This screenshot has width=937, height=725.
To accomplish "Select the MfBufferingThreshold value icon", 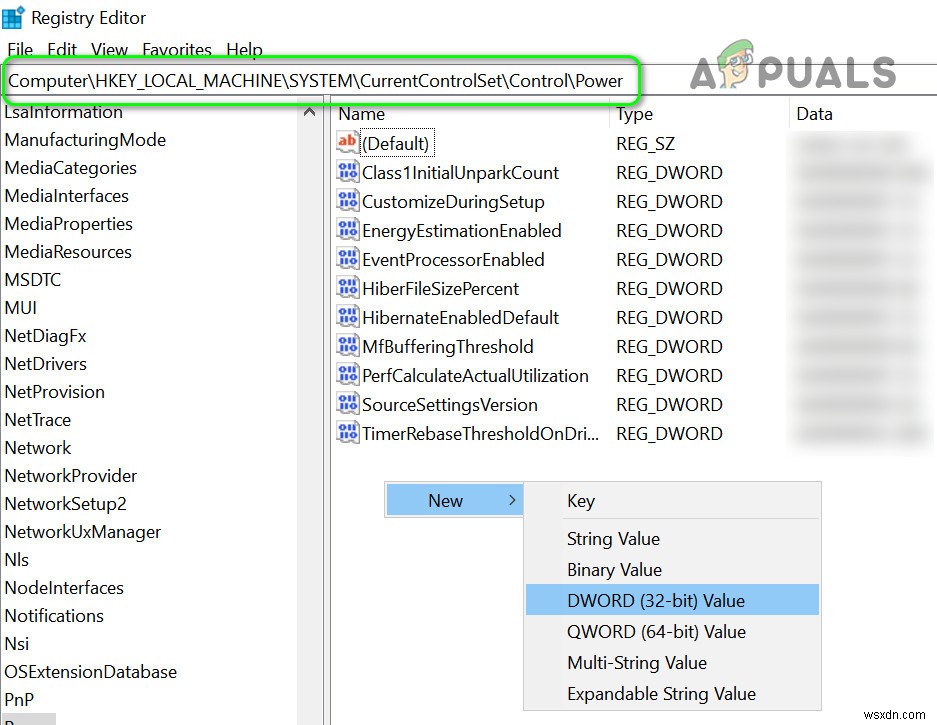I will (347, 345).
